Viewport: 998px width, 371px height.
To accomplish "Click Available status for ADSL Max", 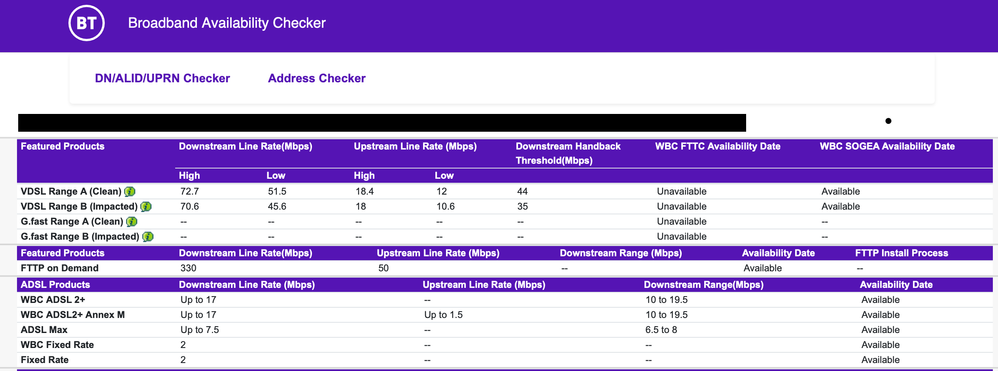I will (880, 330).
